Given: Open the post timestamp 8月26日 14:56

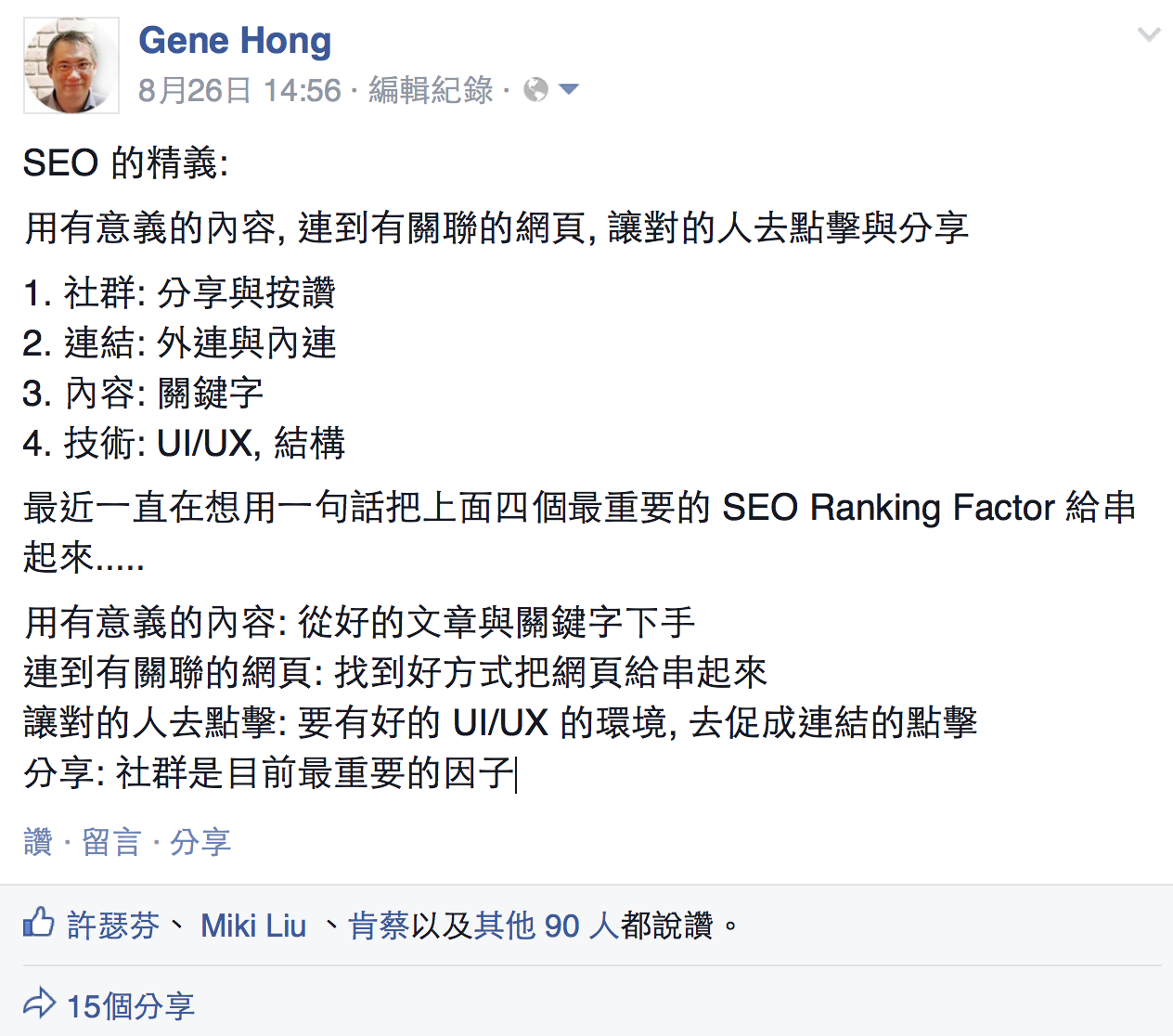Looking at the screenshot, I should [x=239, y=90].
